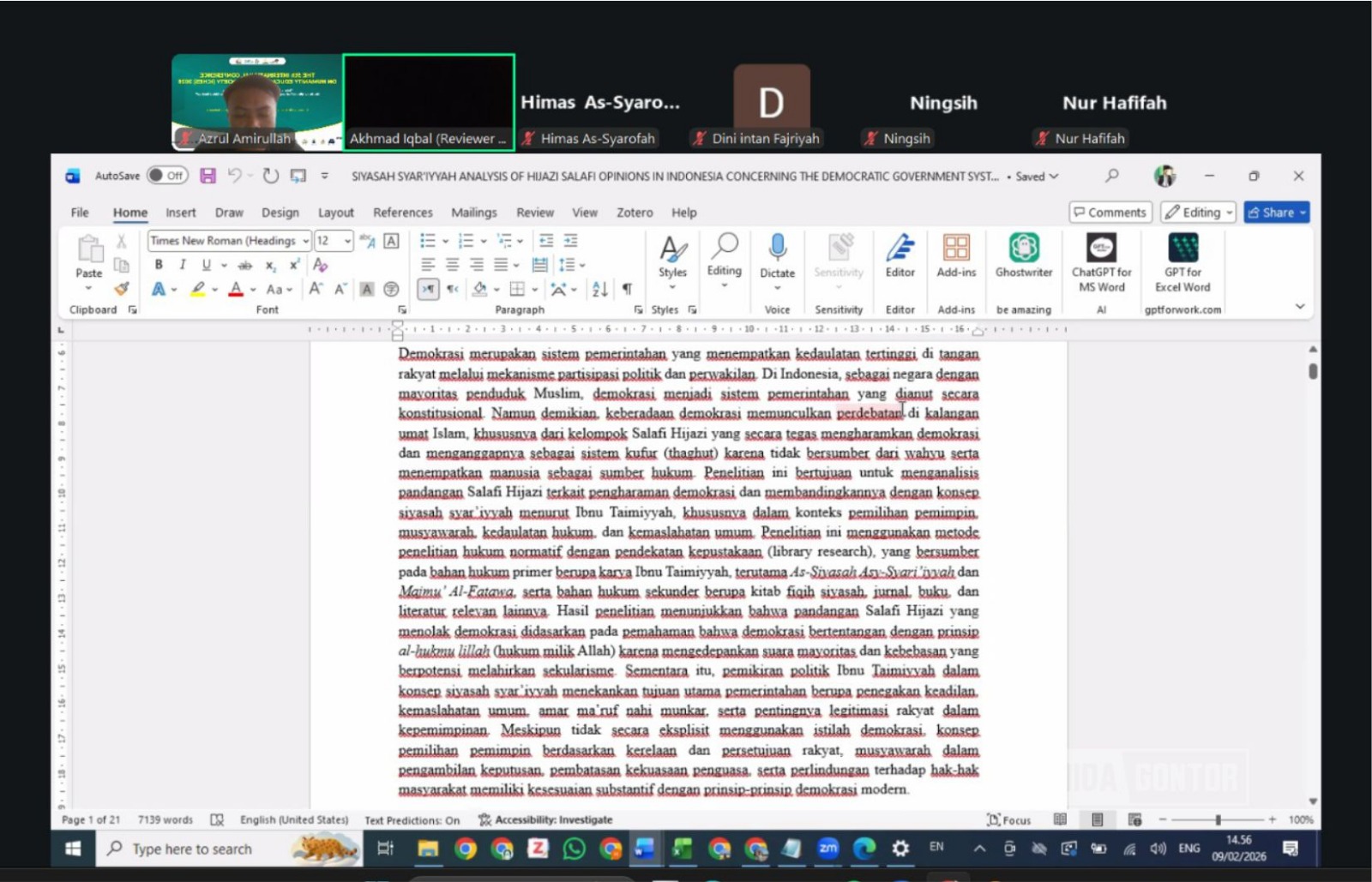This screenshot has width=1372, height=882.
Task: Toggle left-to-right text direction
Action: pyautogui.click(x=428, y=289)
